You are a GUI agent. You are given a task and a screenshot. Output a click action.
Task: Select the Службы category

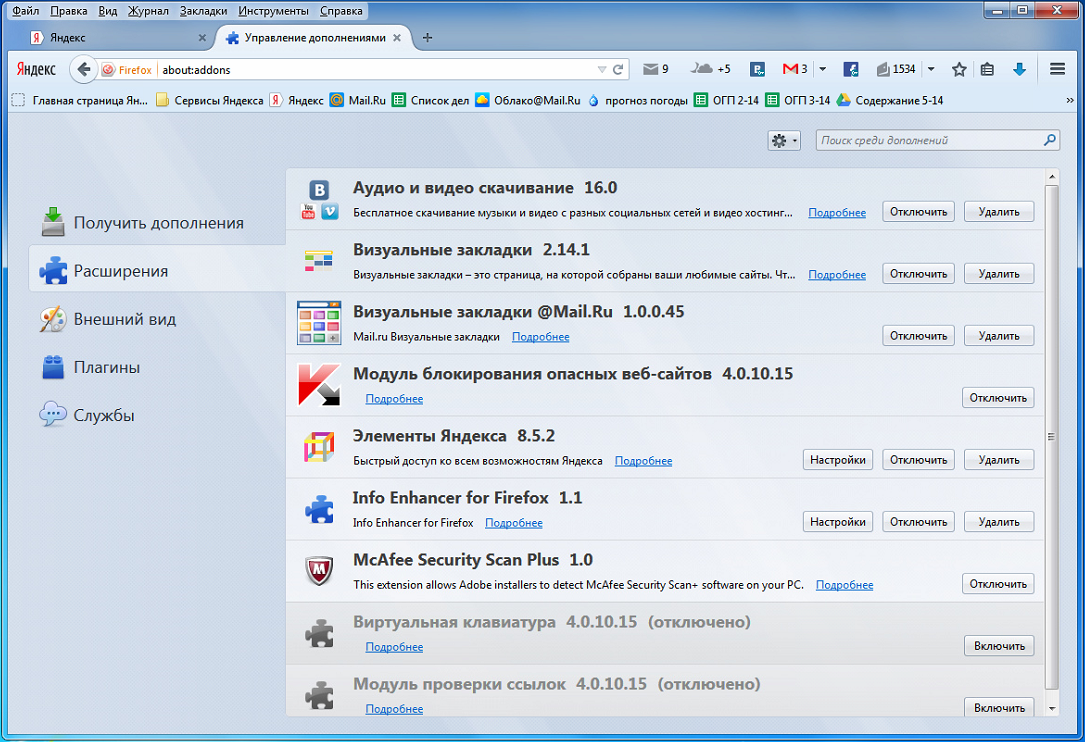(x=158, y=415)
